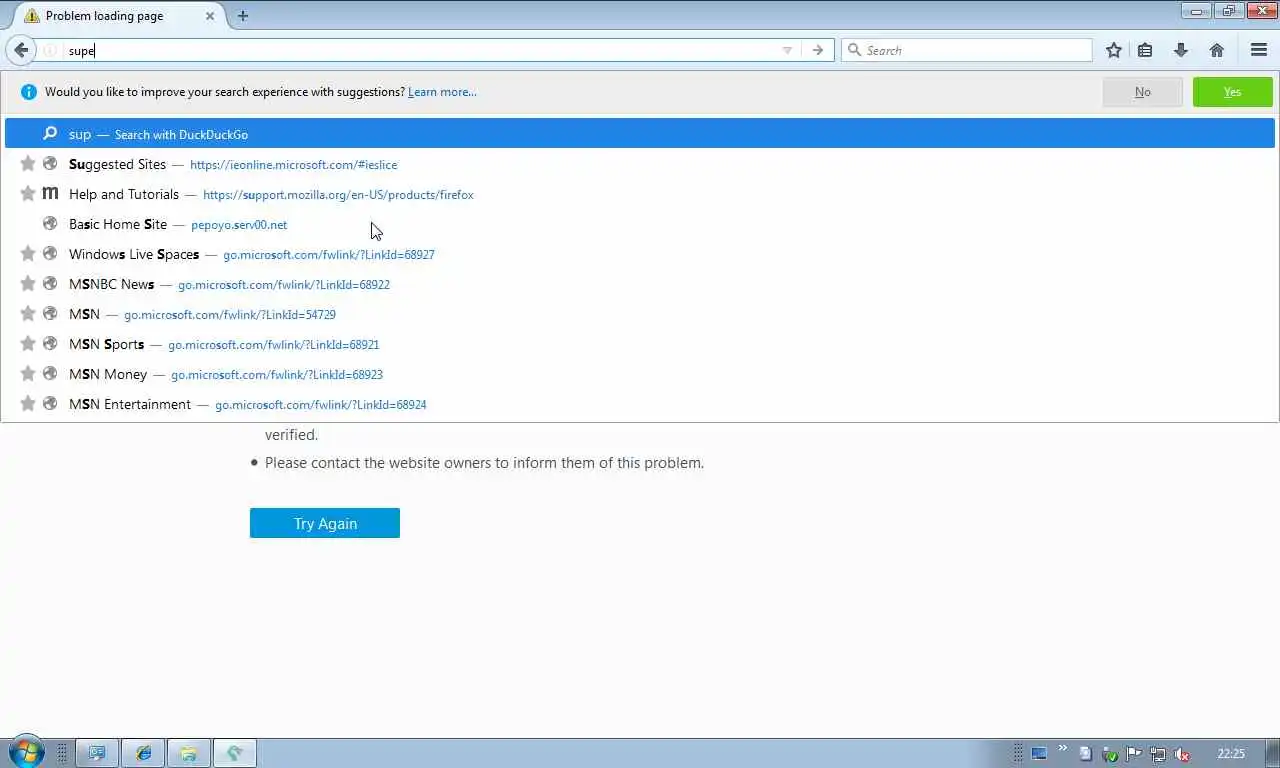Go to Home page icon
Viewport: 1280px width, 768px height.
tap(1217, 50)
